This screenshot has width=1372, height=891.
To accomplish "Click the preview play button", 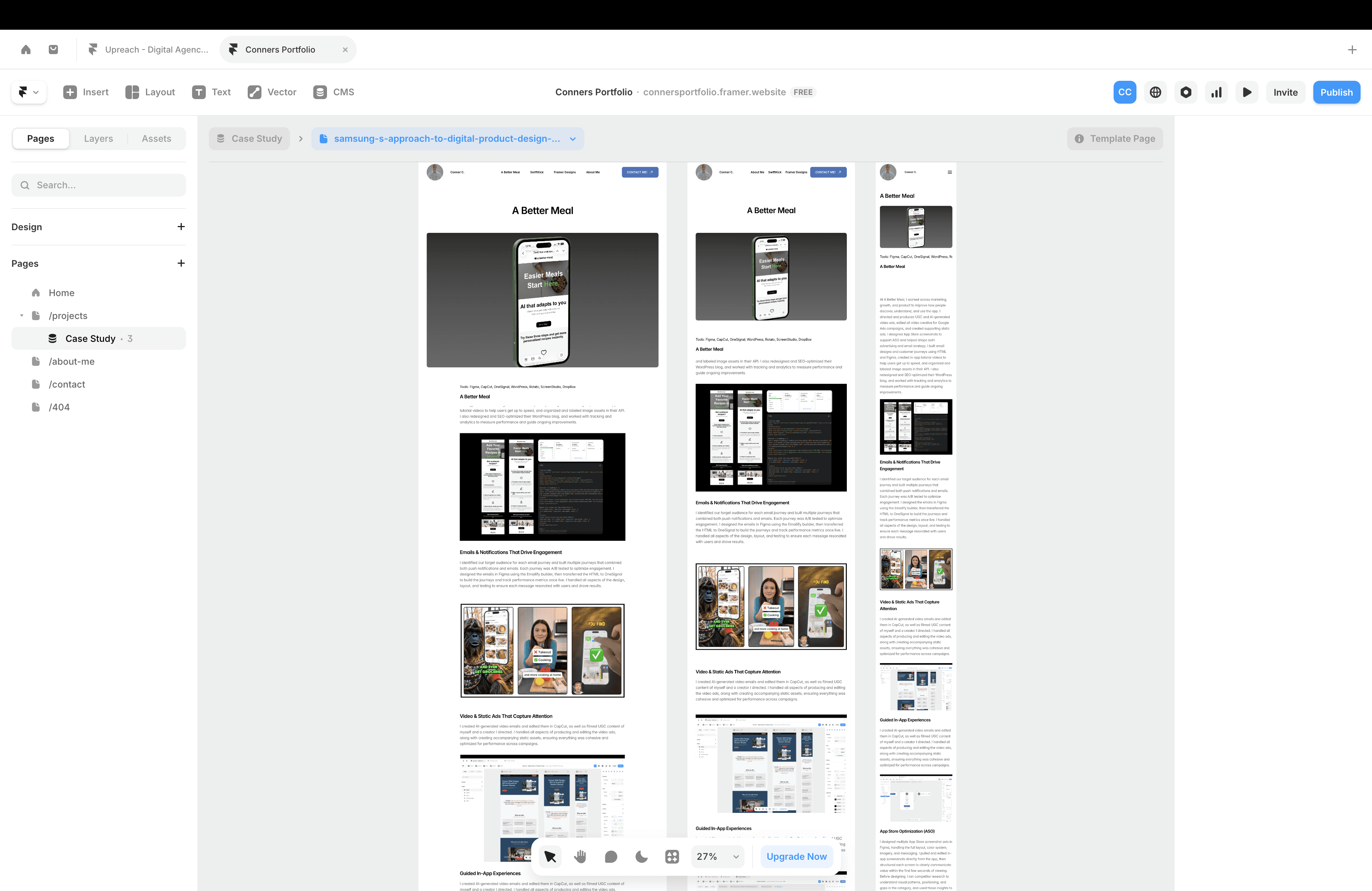I will click(1246, 92).
